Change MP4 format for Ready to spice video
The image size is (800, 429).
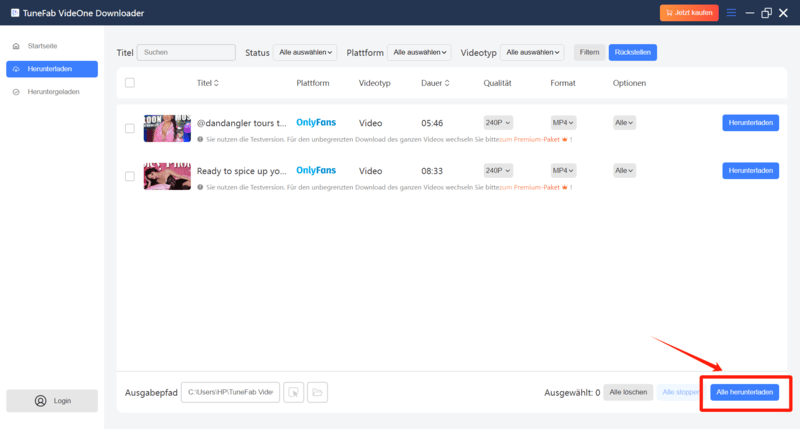[x=563, y=170]
